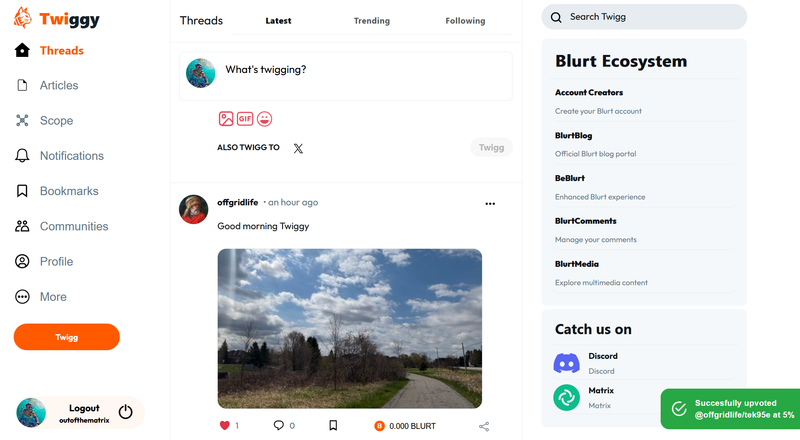The image size is (800, 440).
Task: Open the Communities people icon
Action: (22, 226)
